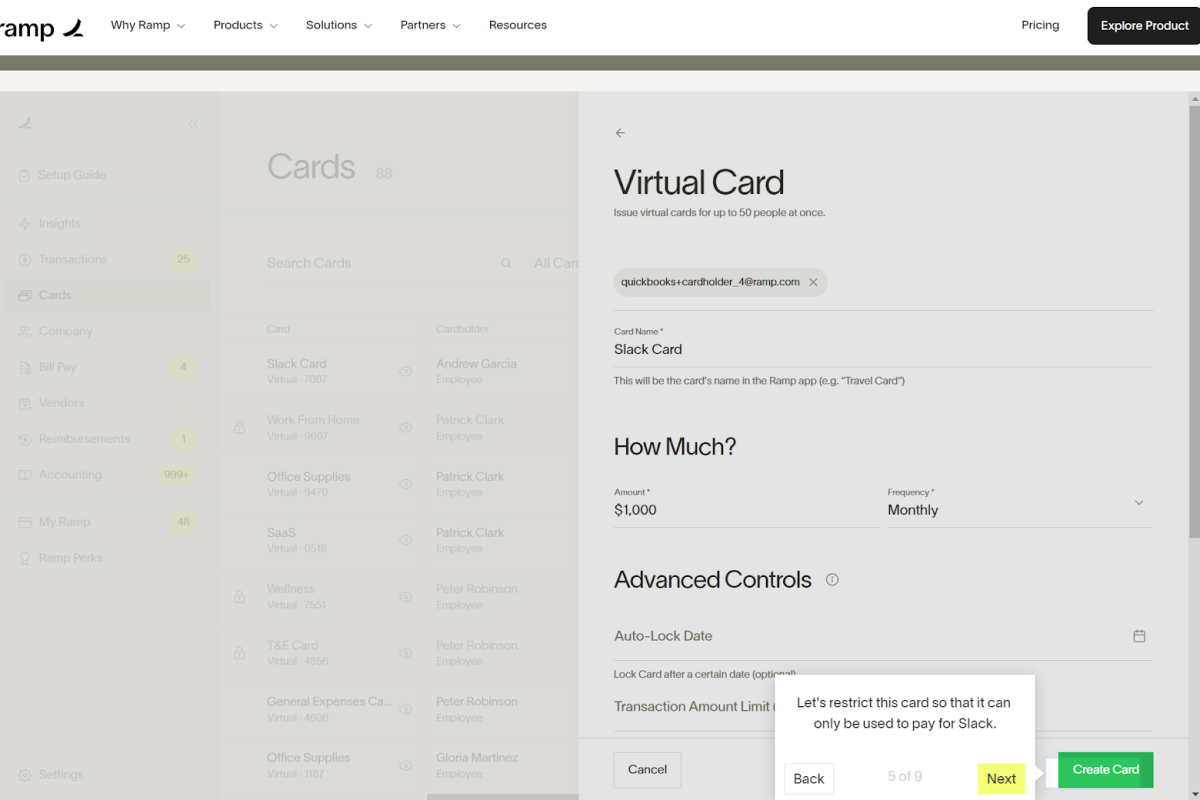Open the Frequency dropdown set to Monthly
The height and width of the screenshot is (800, 1200).
[x=1020, y=504]
